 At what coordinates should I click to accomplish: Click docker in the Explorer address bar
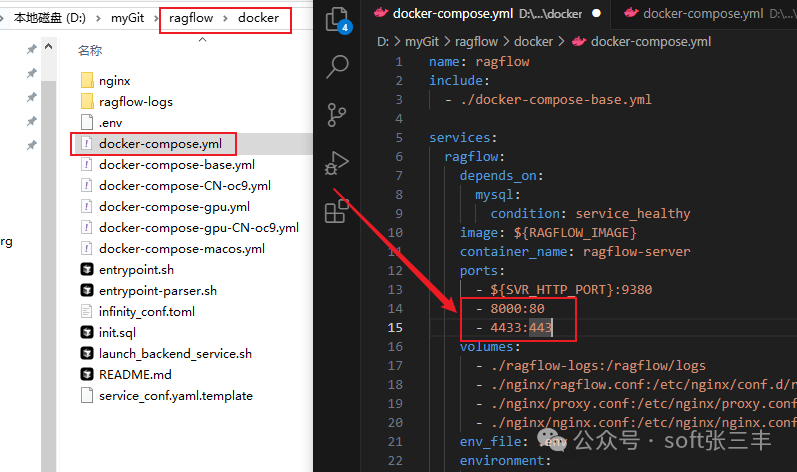(258, 18)
